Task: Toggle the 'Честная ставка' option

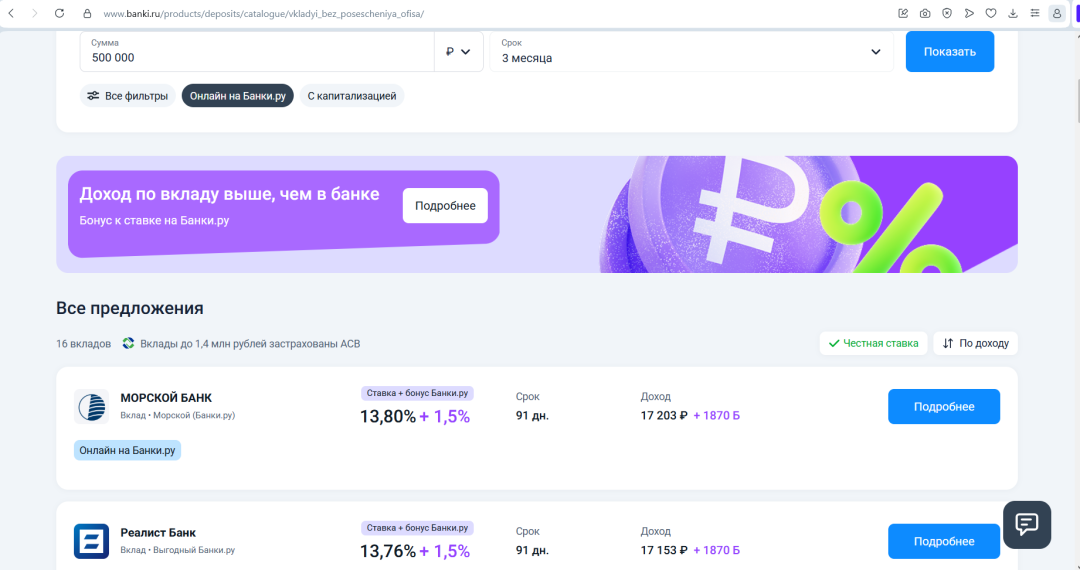Action: click(873, 343)
